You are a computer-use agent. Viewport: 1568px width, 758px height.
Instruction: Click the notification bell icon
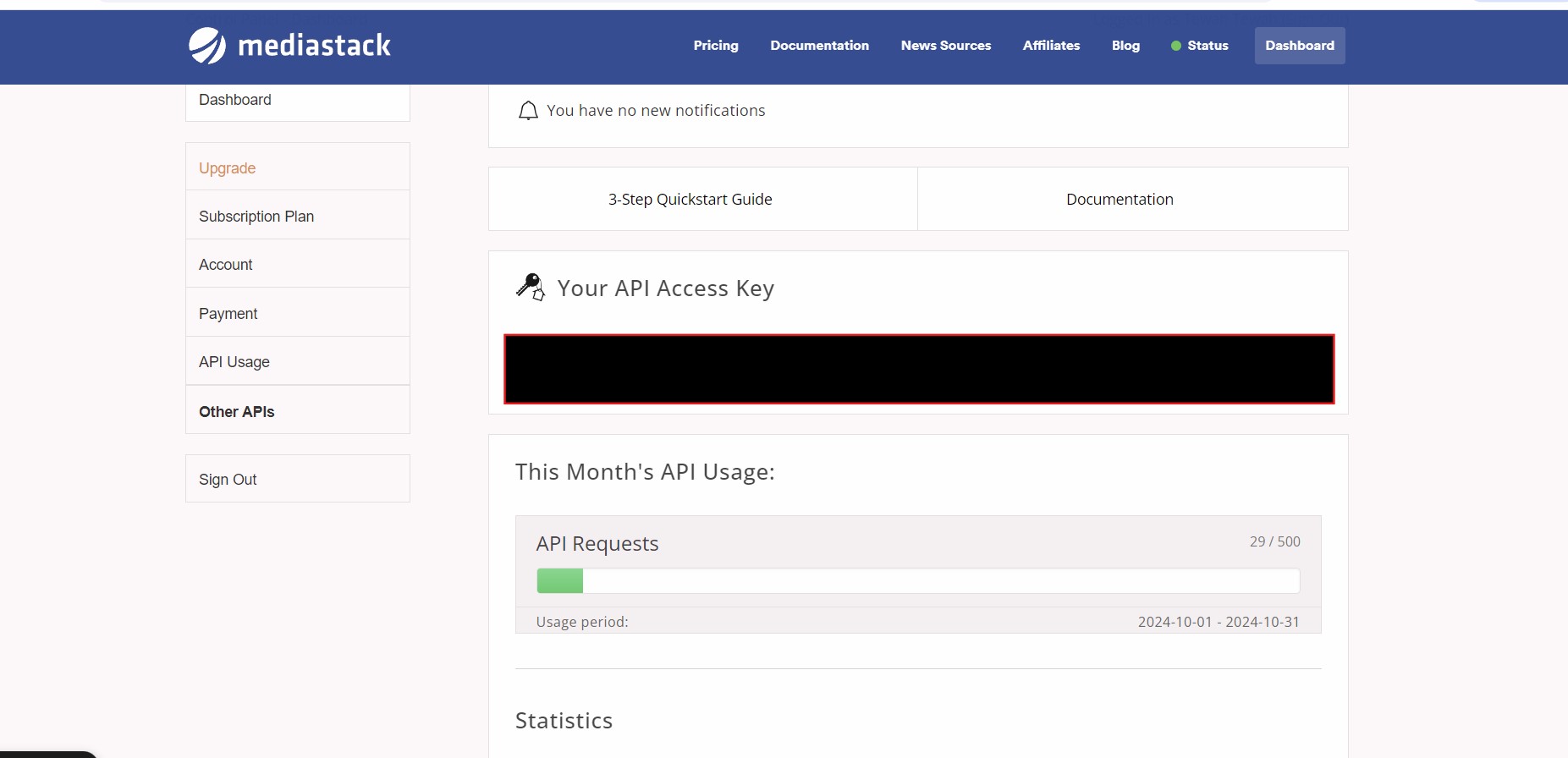[x=528, y=111]
